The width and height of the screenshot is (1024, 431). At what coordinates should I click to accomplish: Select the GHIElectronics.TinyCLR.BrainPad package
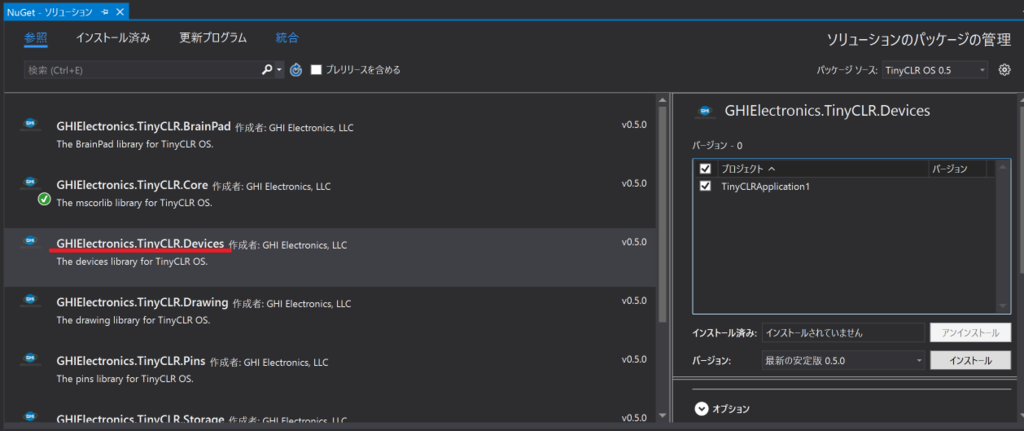click(x=330, y=134)
